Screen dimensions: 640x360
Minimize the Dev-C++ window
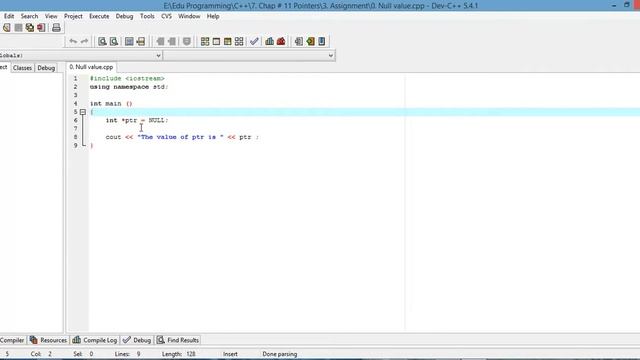614,5
